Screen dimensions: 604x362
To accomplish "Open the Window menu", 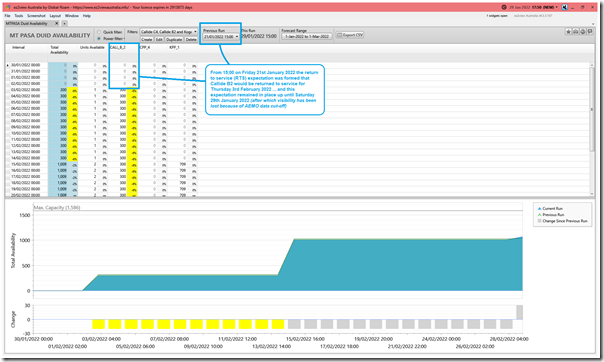I will point(72,16).
